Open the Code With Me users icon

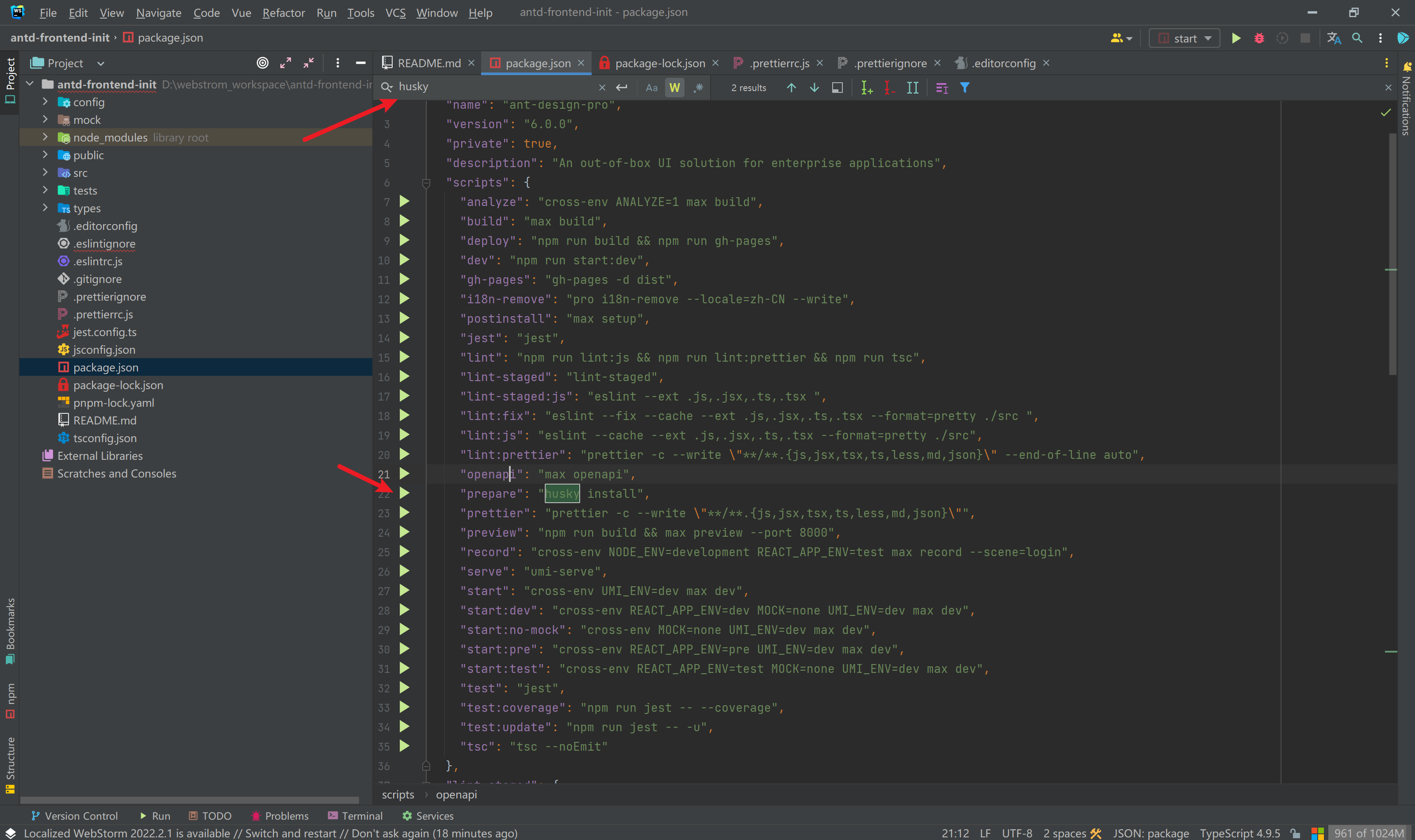click(1121, 38)
